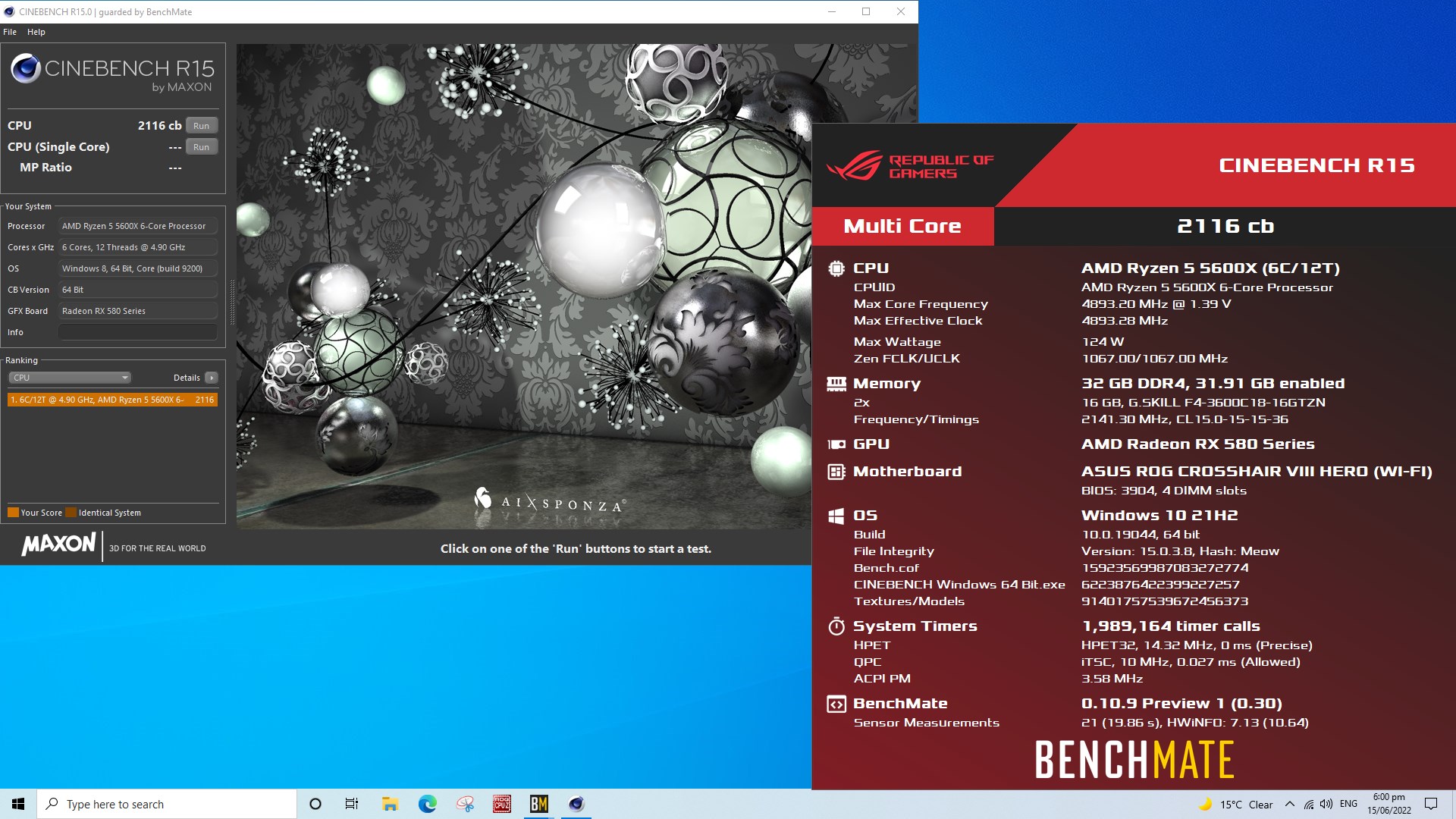Open ranking Details arrow button
This screenshot has height=819, width=1456.
[x=212, y=378]
